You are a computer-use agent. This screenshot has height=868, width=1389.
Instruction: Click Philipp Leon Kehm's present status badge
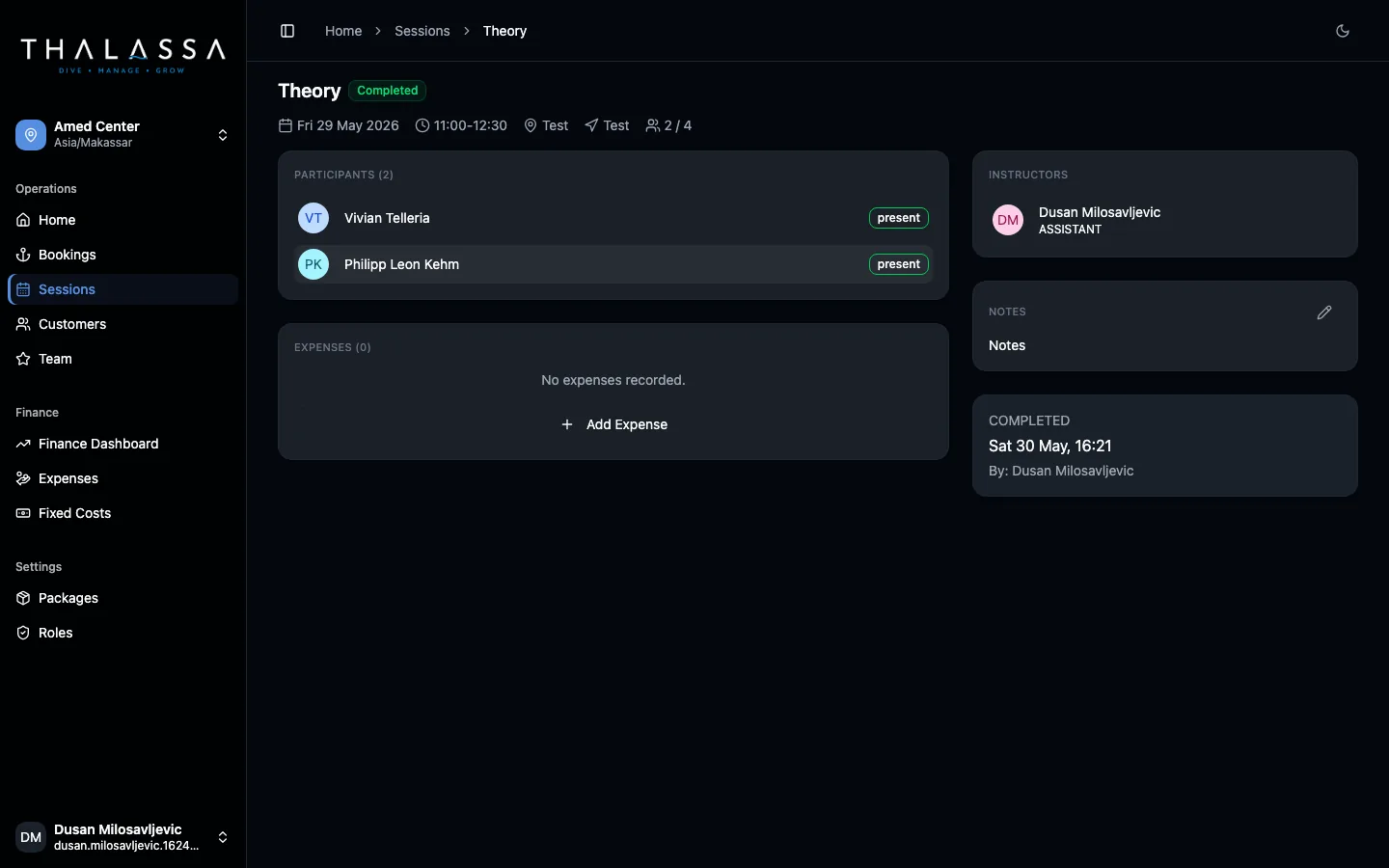pos(899,264)
